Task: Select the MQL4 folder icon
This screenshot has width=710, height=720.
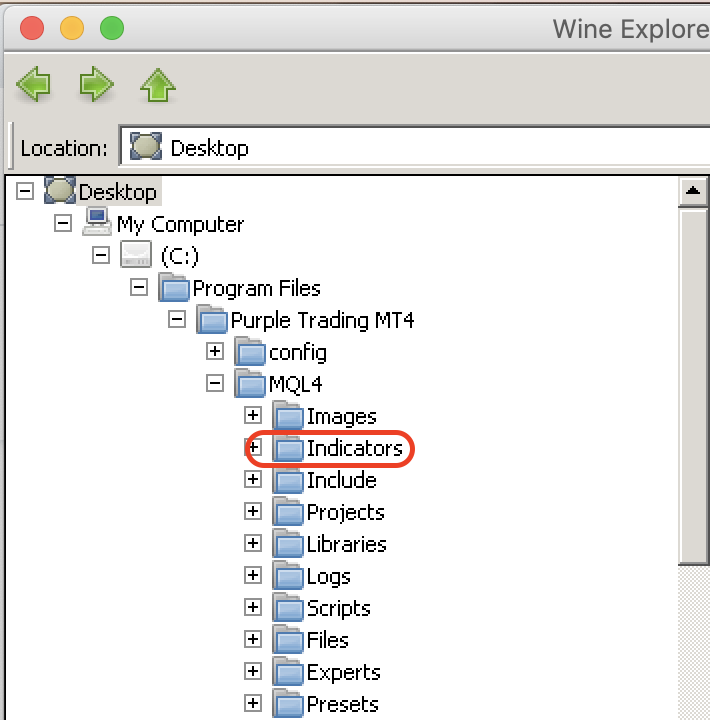Action: (x=250, y=383)
